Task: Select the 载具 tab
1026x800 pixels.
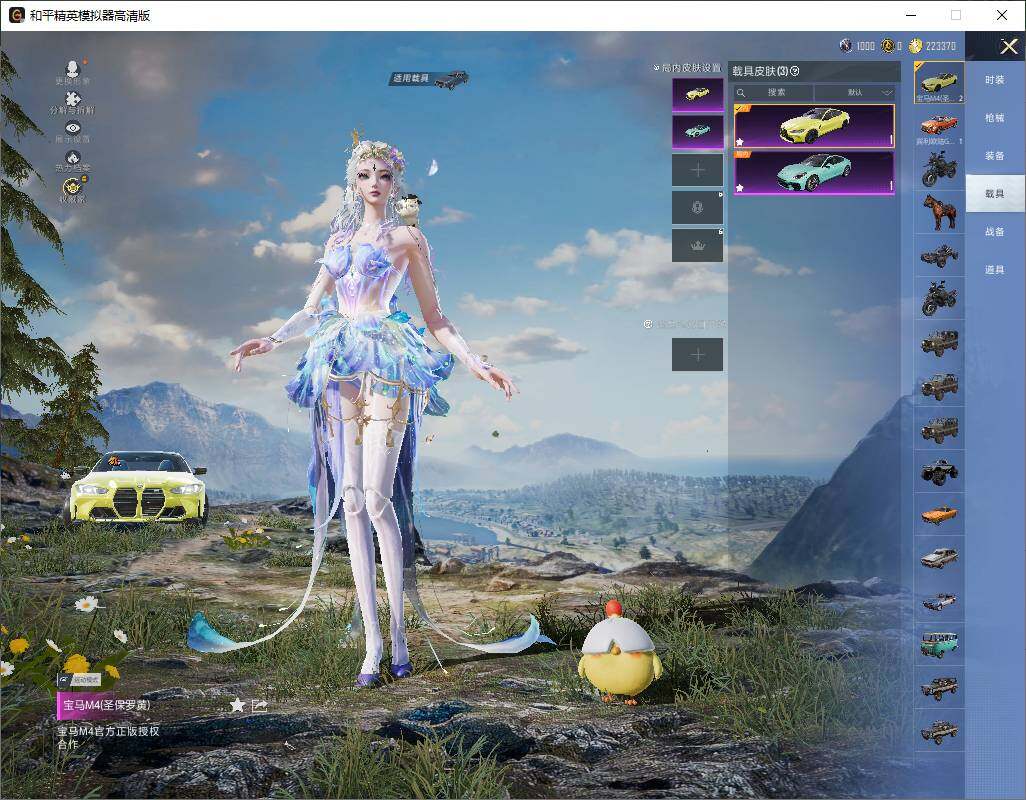Action: [995, 194]
